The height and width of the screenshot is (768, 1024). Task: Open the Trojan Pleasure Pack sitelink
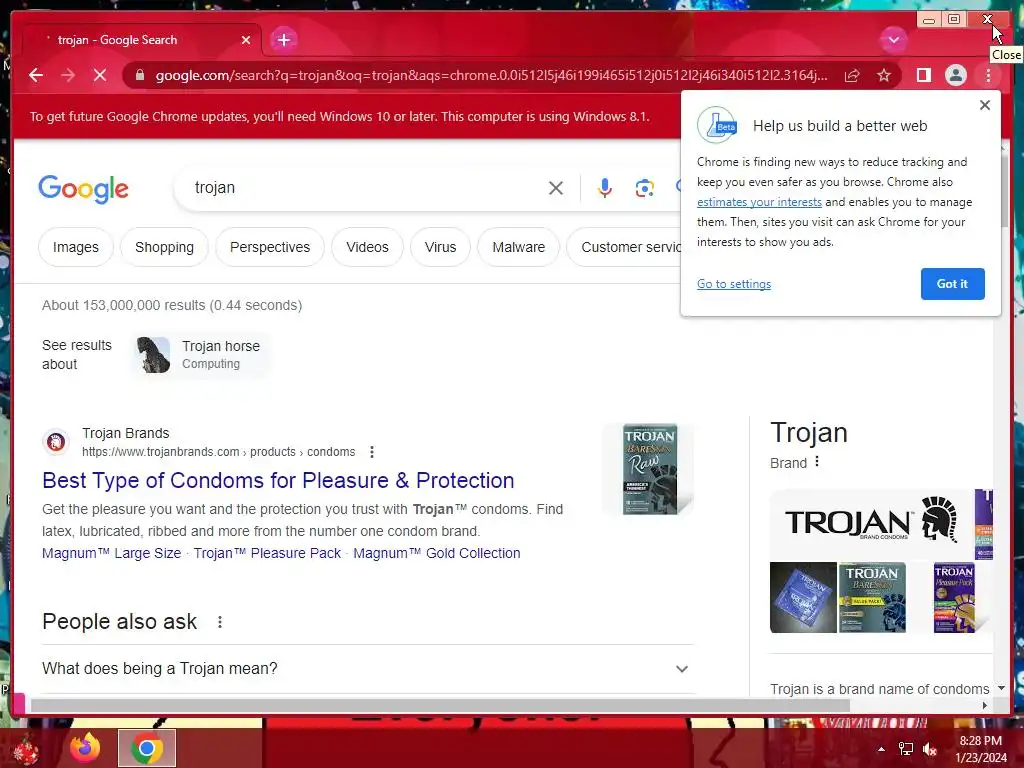coord(267,553)
